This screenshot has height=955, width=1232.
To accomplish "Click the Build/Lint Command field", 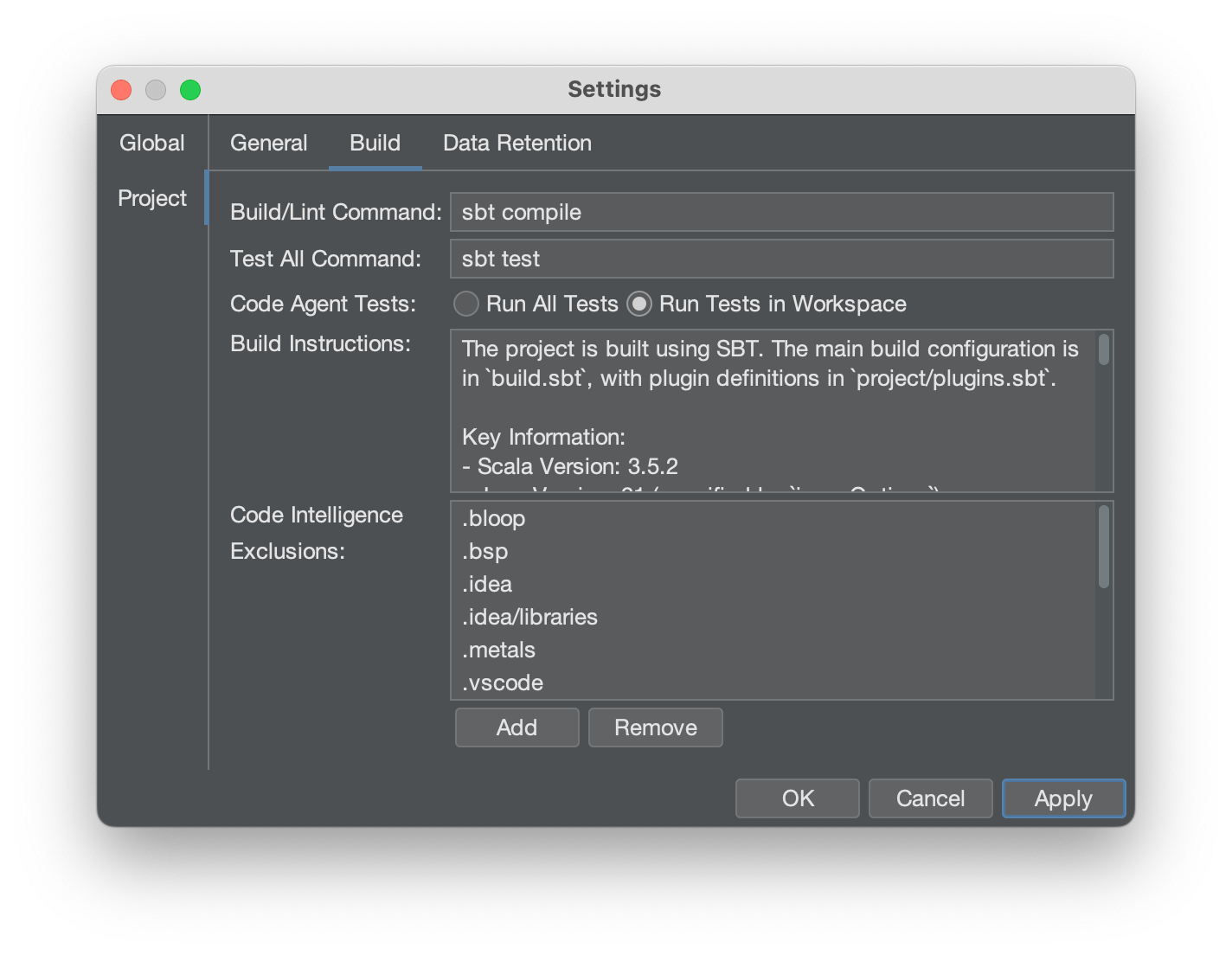I will click(780, 212).
